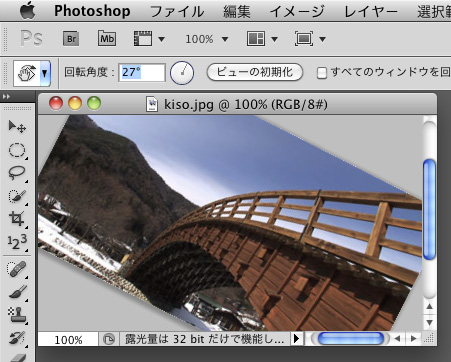Expand the screen mode dropdown arrow
The height and width of the screenshot is (362, 451).
322,39
